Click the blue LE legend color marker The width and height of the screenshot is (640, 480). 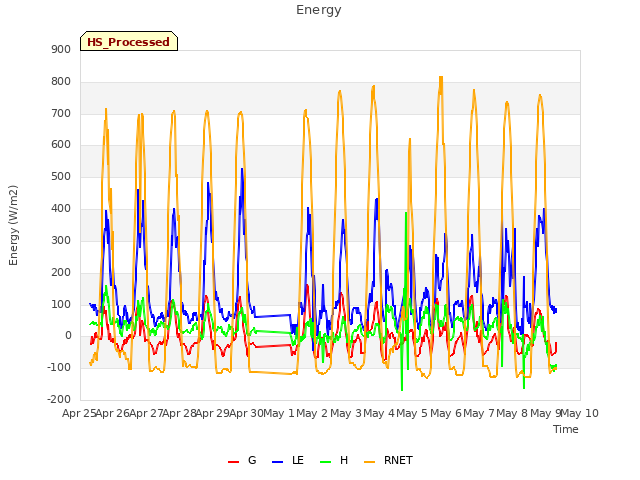[x=278, y=462]
